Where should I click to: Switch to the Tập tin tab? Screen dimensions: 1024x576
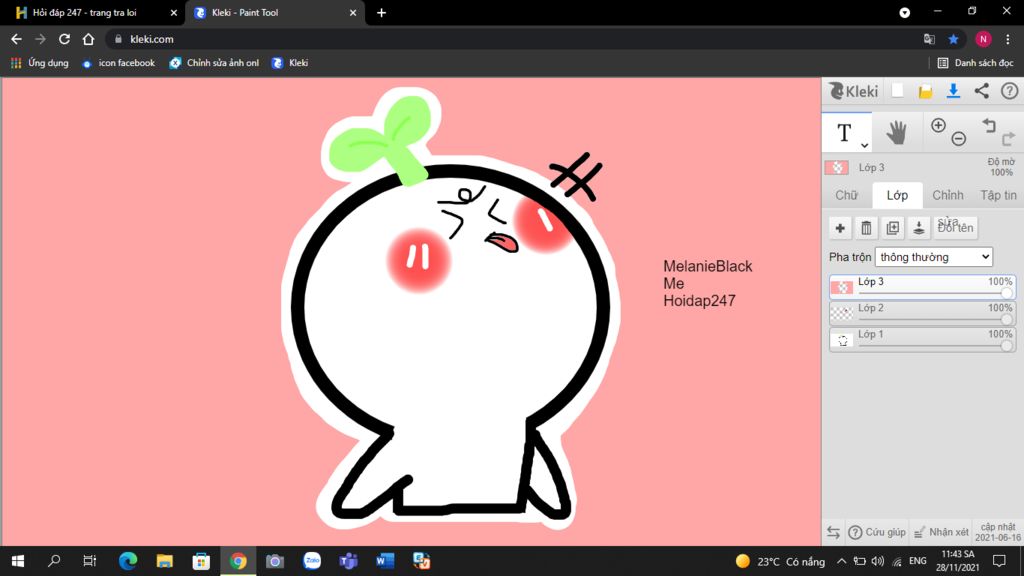point(999,195)
